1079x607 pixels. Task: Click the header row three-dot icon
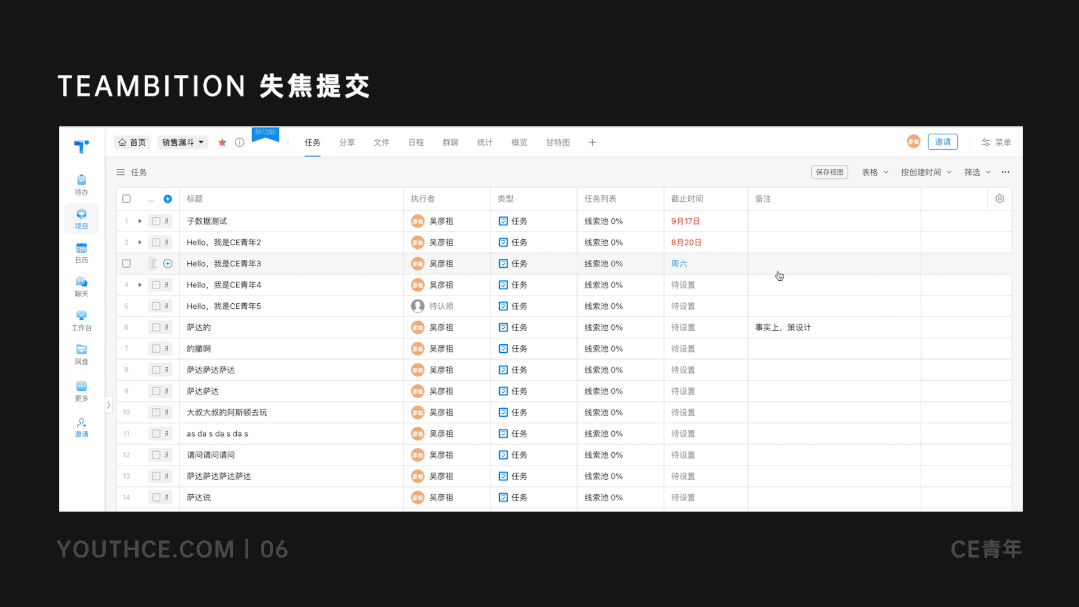151,200
